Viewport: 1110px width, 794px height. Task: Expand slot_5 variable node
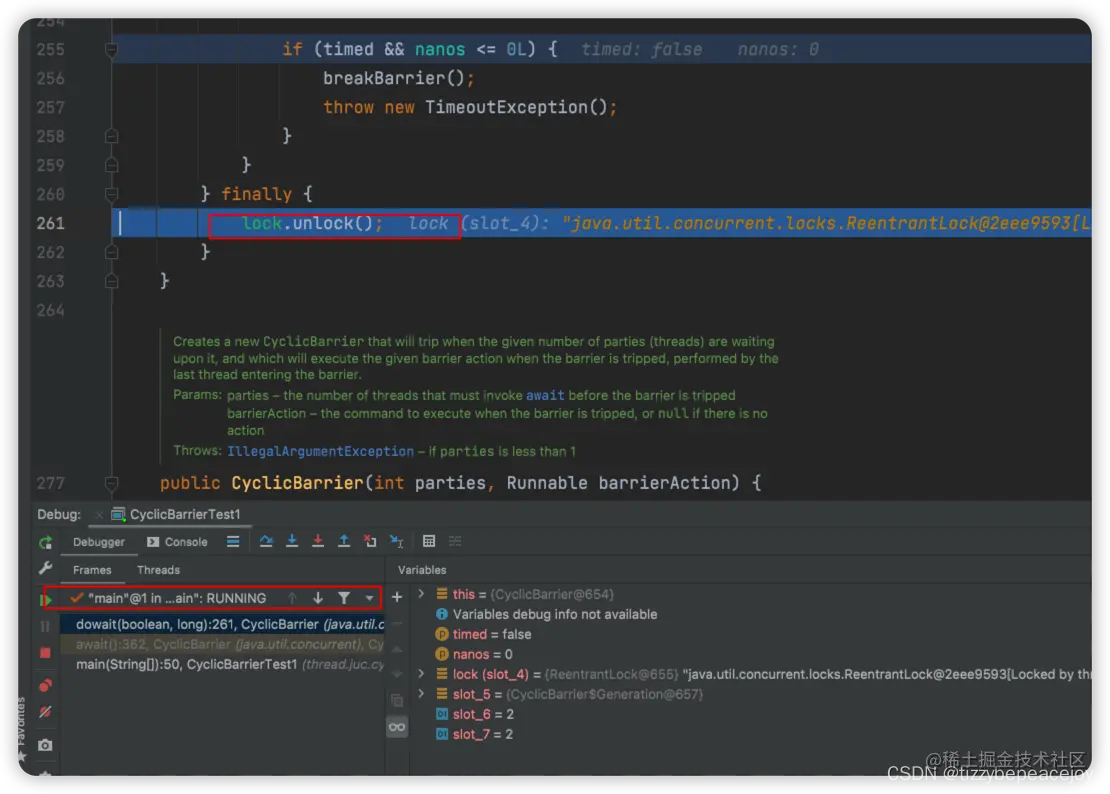421,694
